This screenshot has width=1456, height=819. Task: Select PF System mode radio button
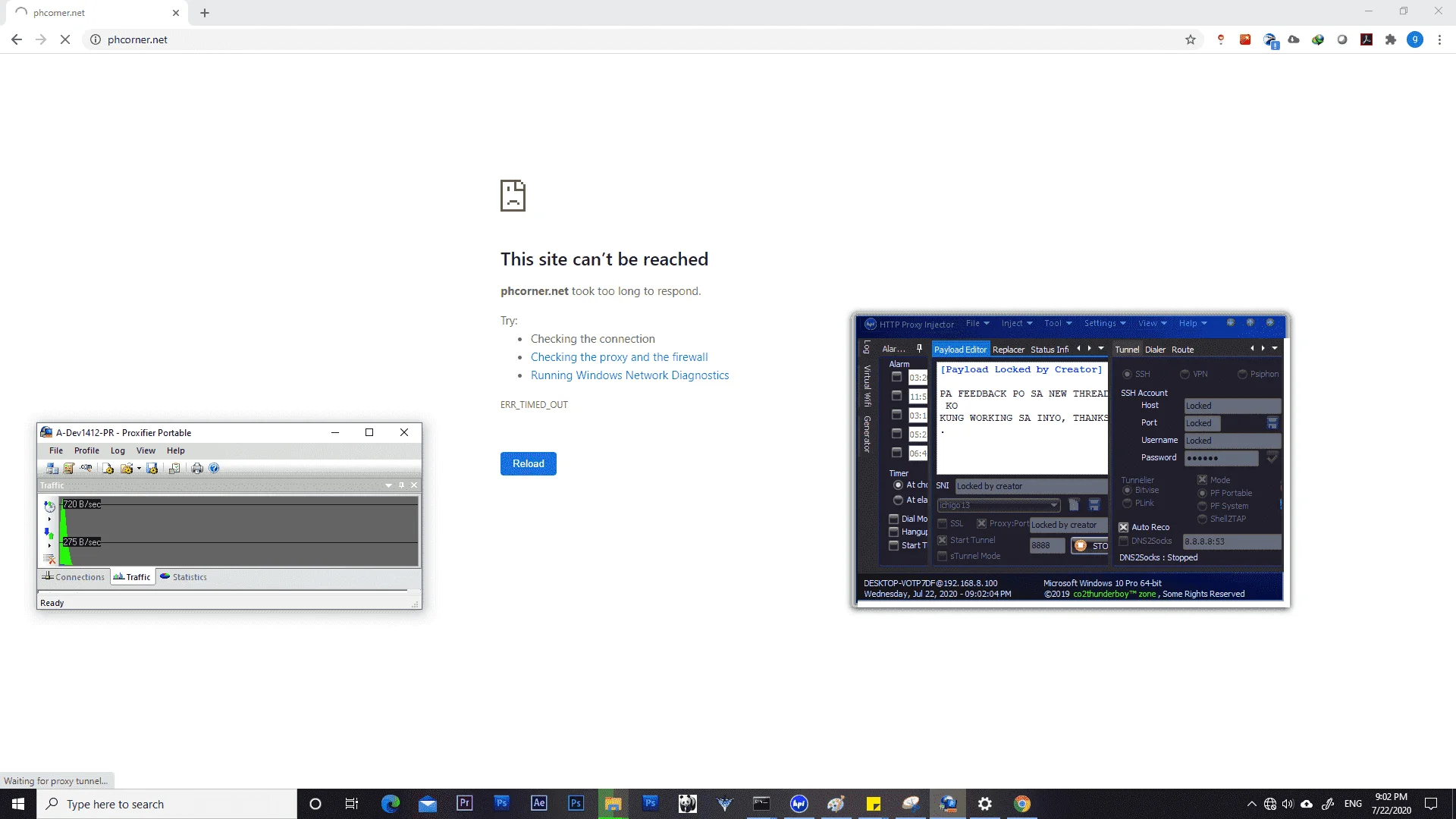pos(1202,506)
